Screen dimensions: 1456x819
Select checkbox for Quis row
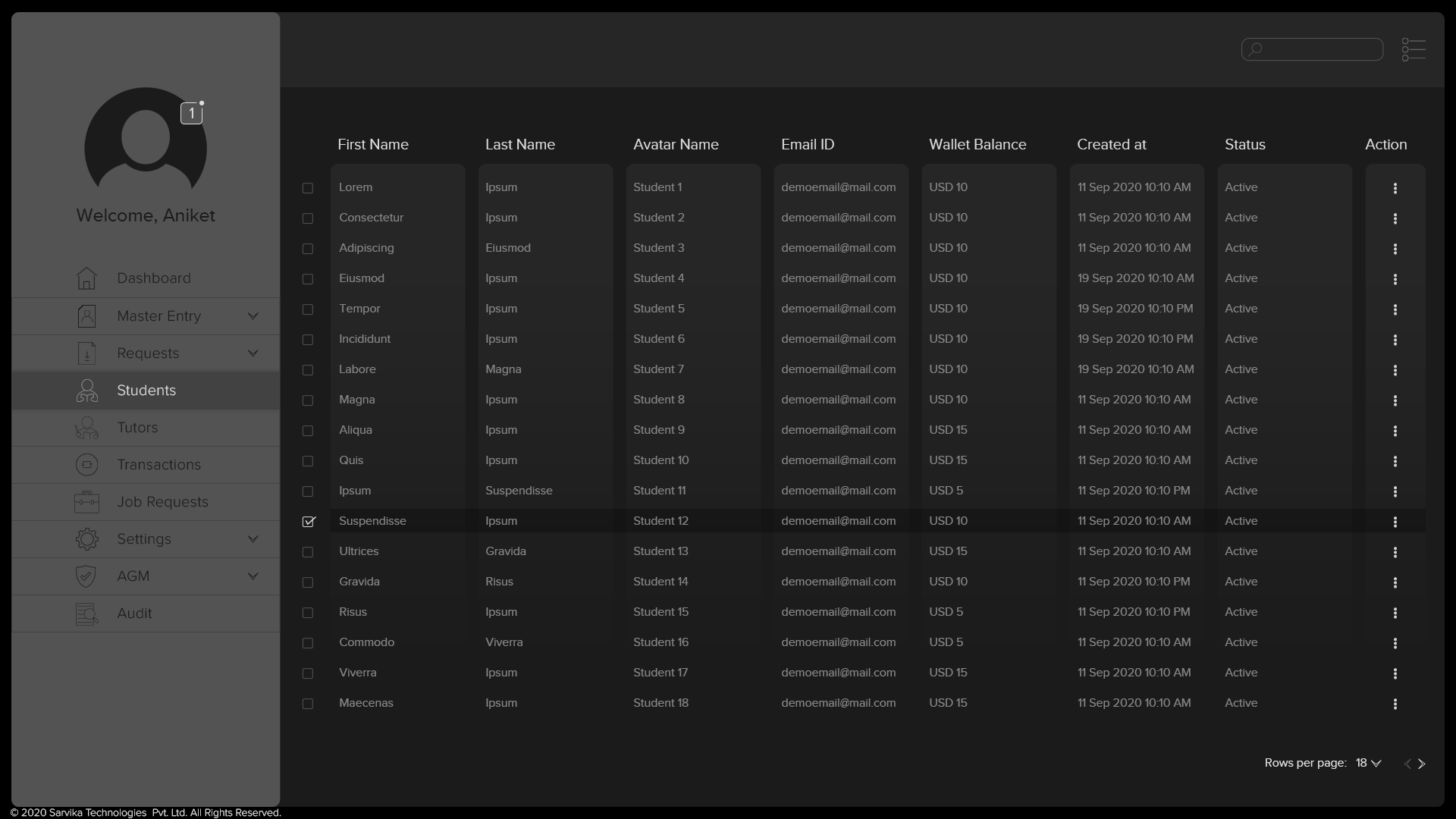point(308,461)
